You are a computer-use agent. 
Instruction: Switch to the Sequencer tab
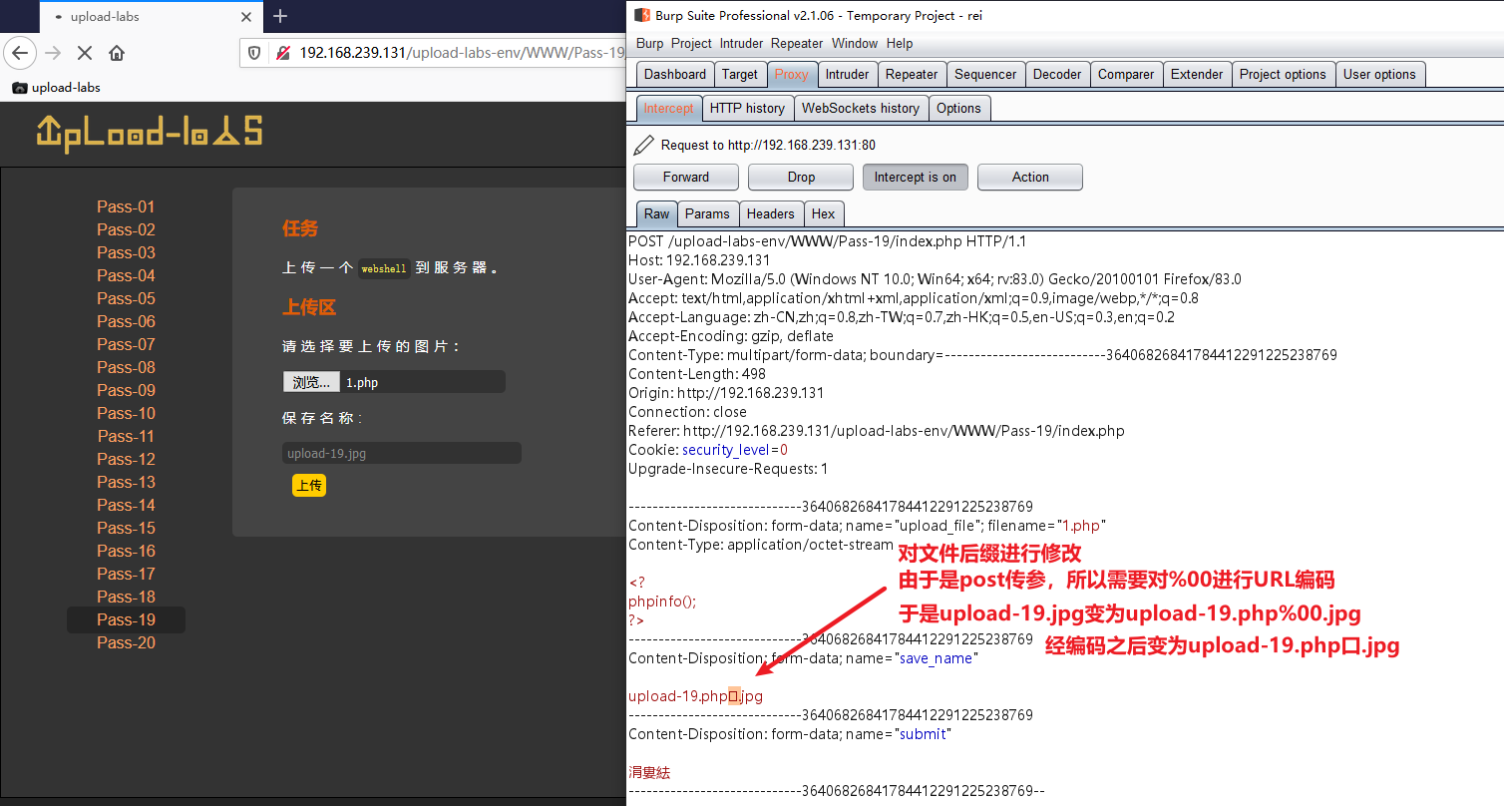coord(985,74)
